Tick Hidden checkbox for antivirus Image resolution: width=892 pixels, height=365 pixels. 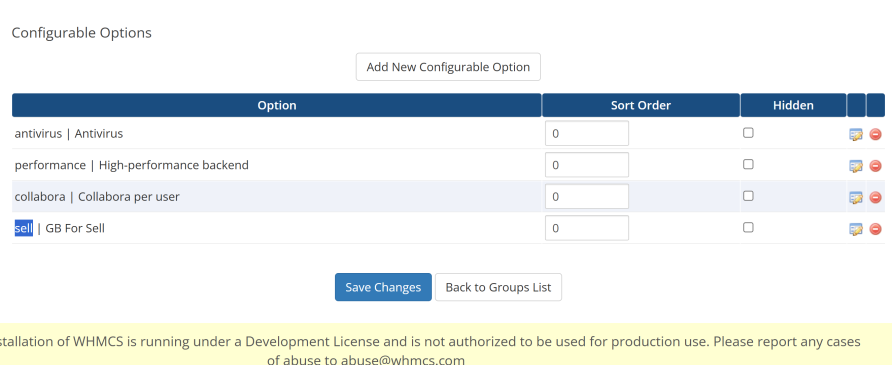pos(748,132)
